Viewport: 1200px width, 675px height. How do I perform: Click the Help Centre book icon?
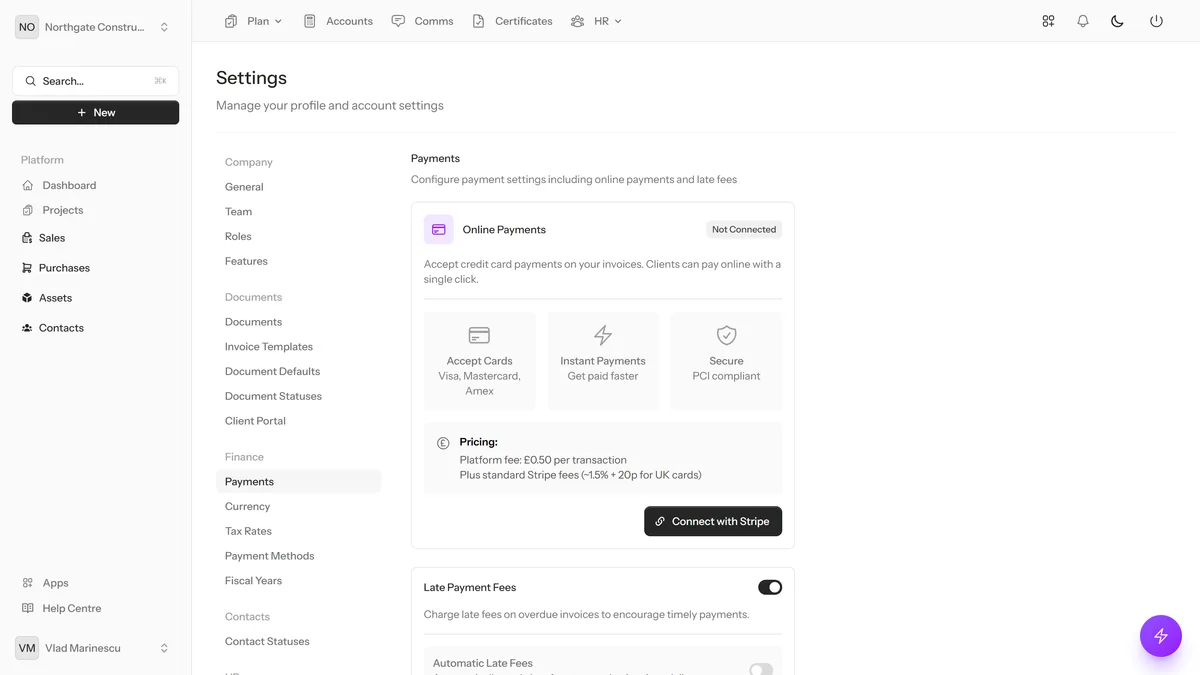[28, 608]
